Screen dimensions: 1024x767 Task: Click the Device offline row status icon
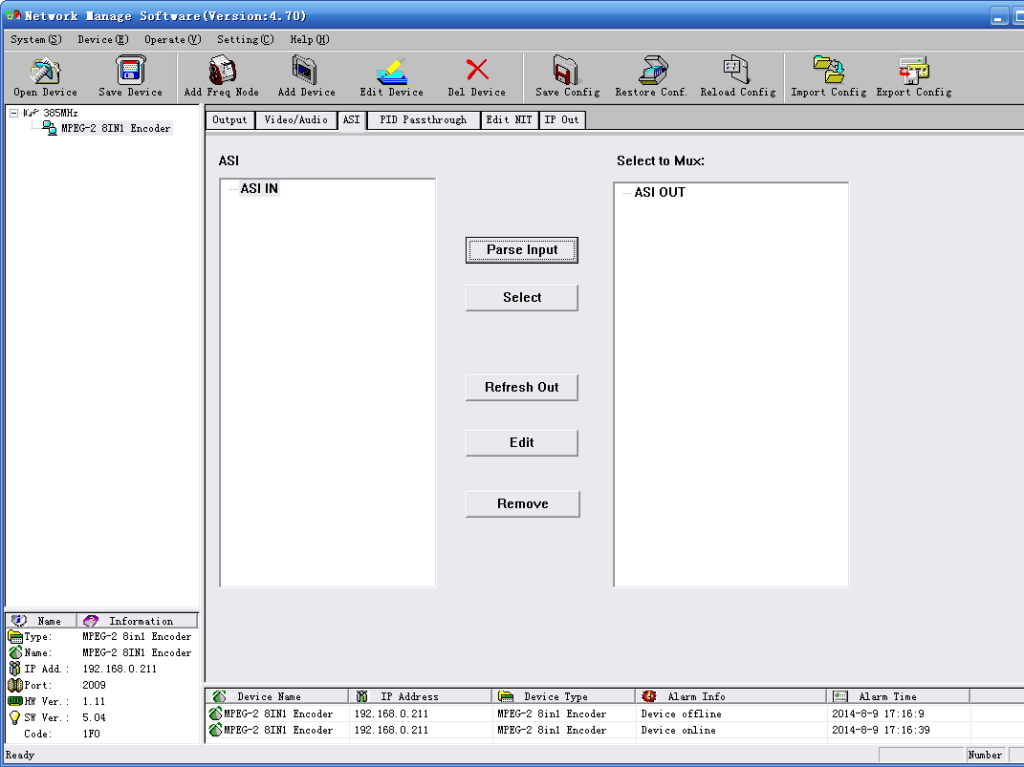pos(215,713)
